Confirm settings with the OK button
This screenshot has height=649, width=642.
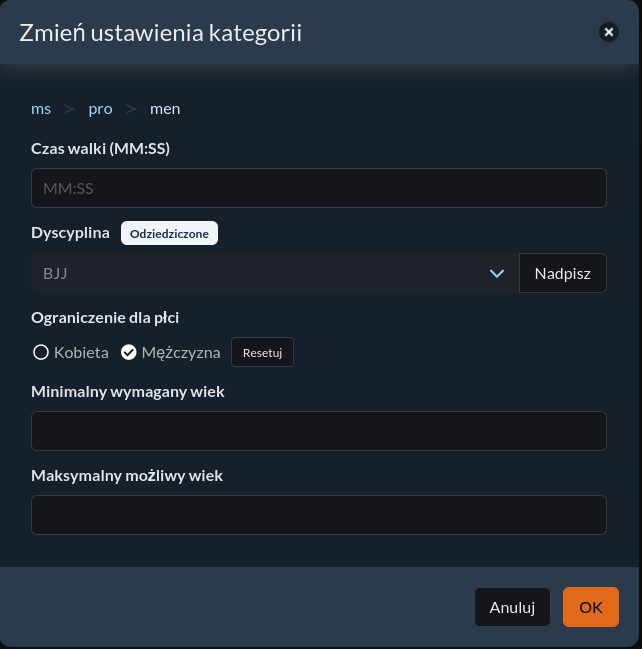[591, 607]
